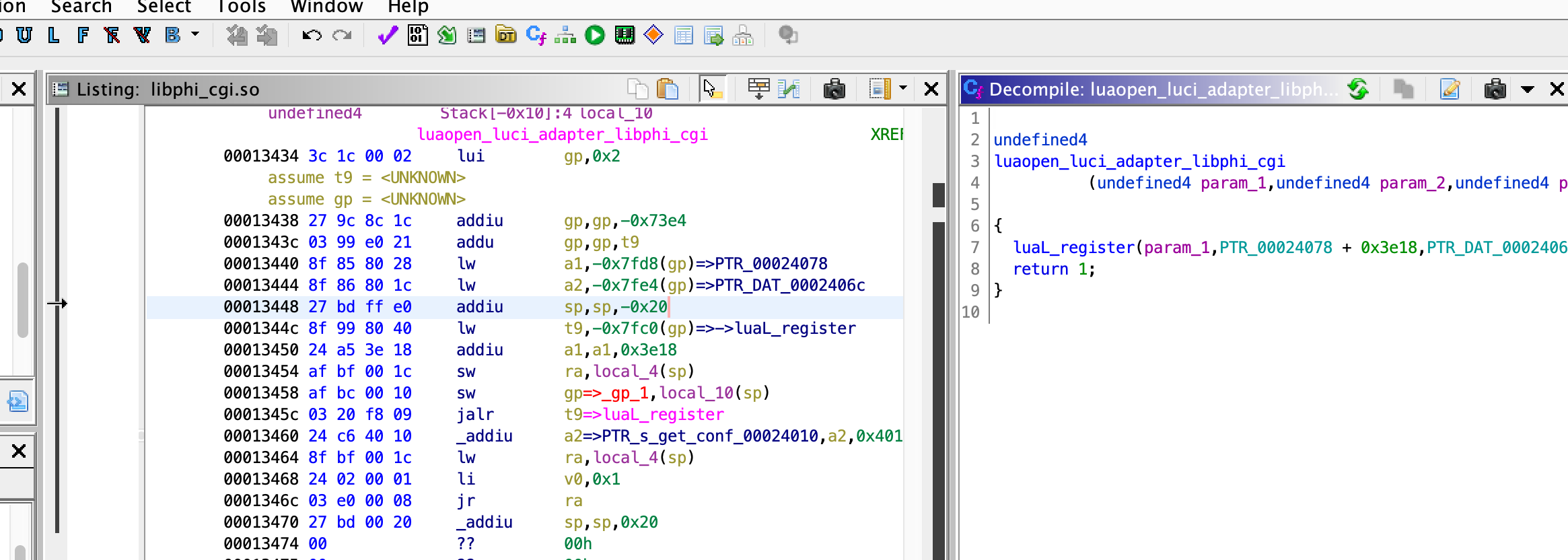This screenshot has width=1568, height=560.
Task: Click address 00013434 in the Listing
Action: (261, 156)
